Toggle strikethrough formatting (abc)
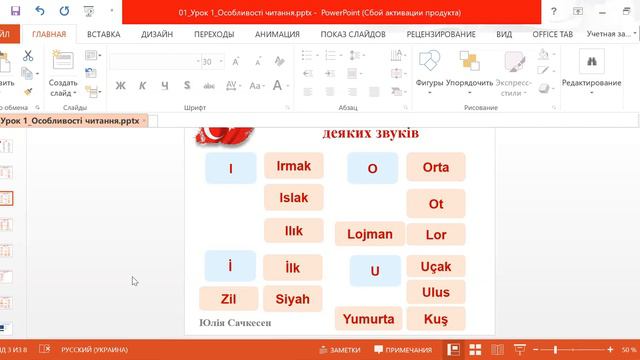 pyautogui.click(x=209, y=86)
